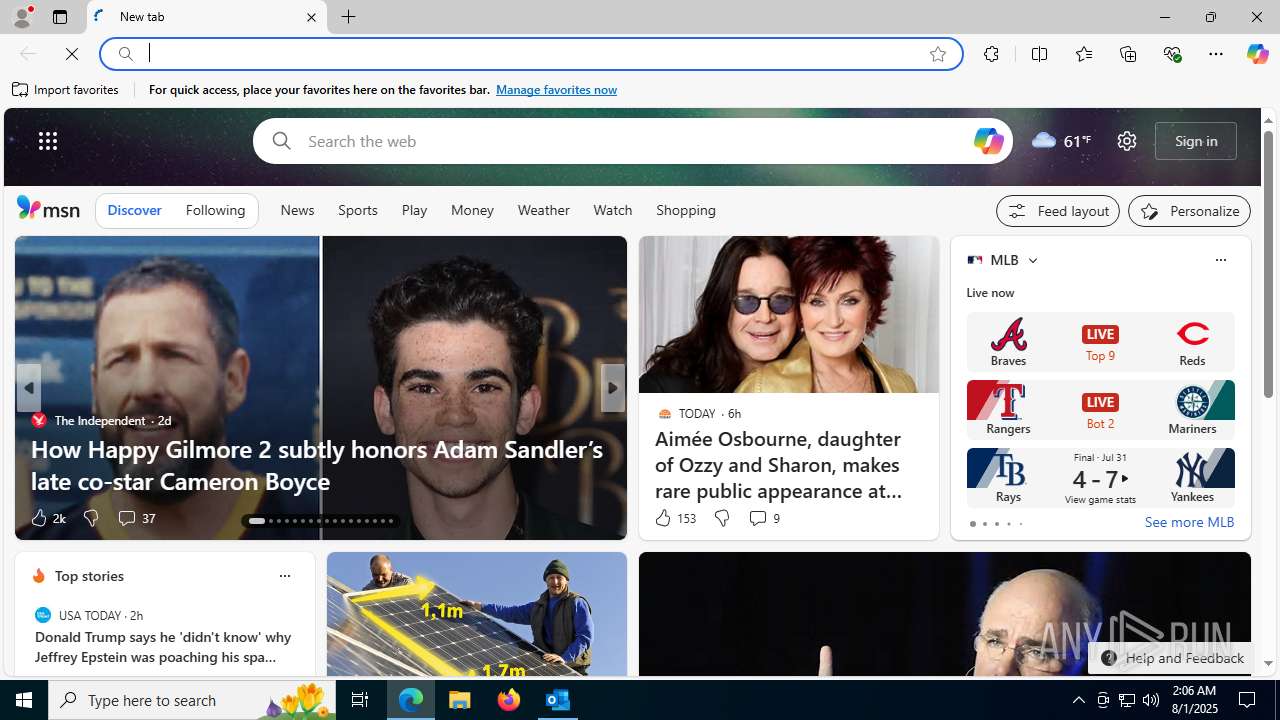Open MLB card more options
This screenshot has width=1280, height=720.
(1220, 260)
